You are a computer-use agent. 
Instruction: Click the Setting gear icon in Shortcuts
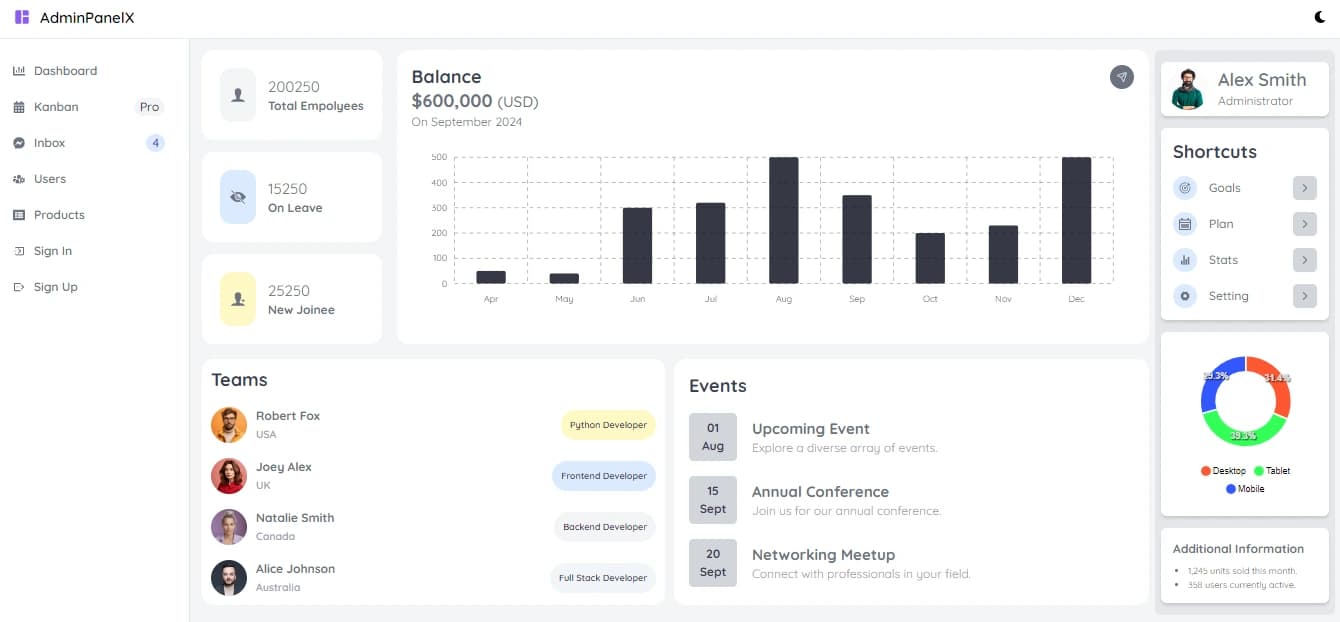[x=1185, y=296]
